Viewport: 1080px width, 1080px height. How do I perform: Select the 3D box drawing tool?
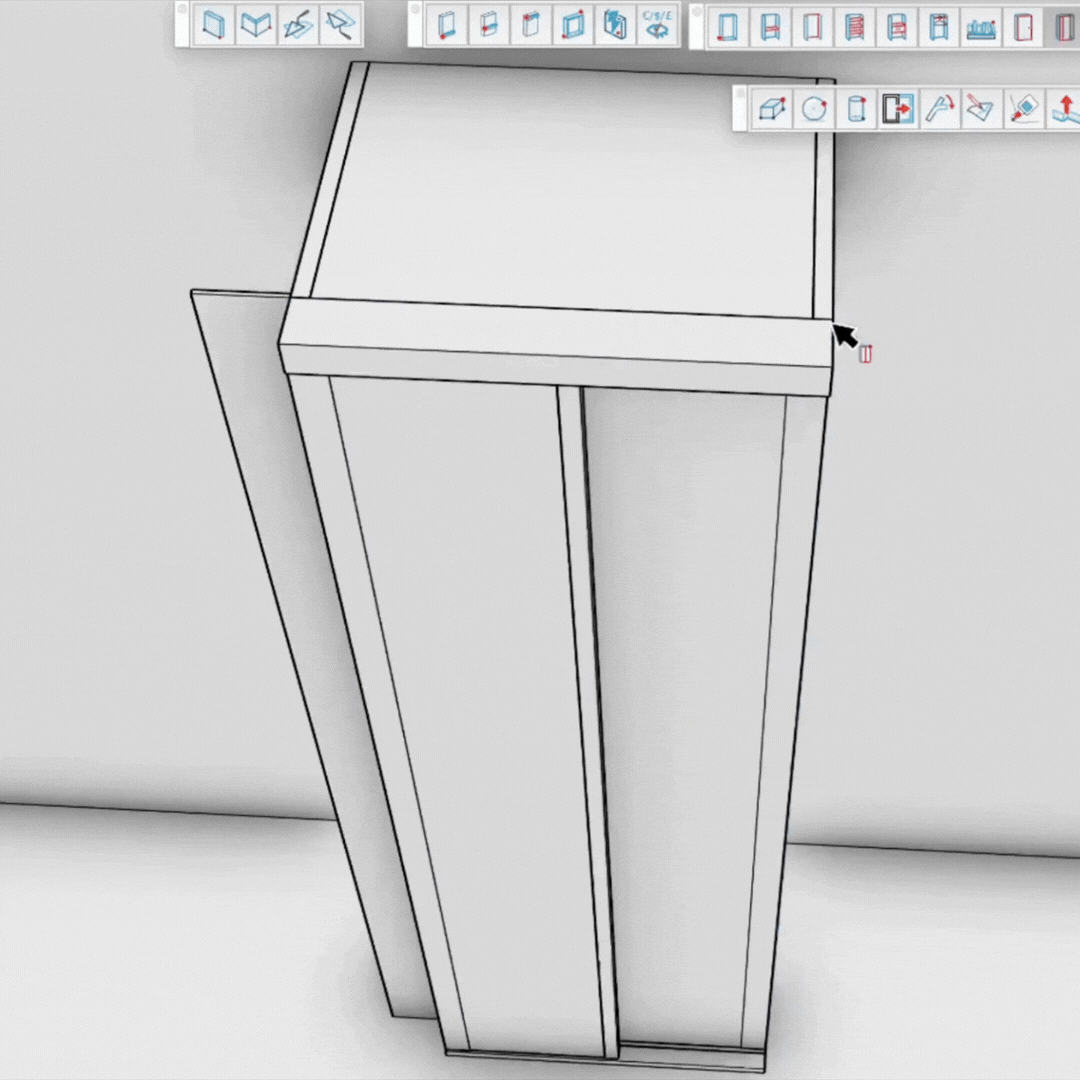(771, 108)
